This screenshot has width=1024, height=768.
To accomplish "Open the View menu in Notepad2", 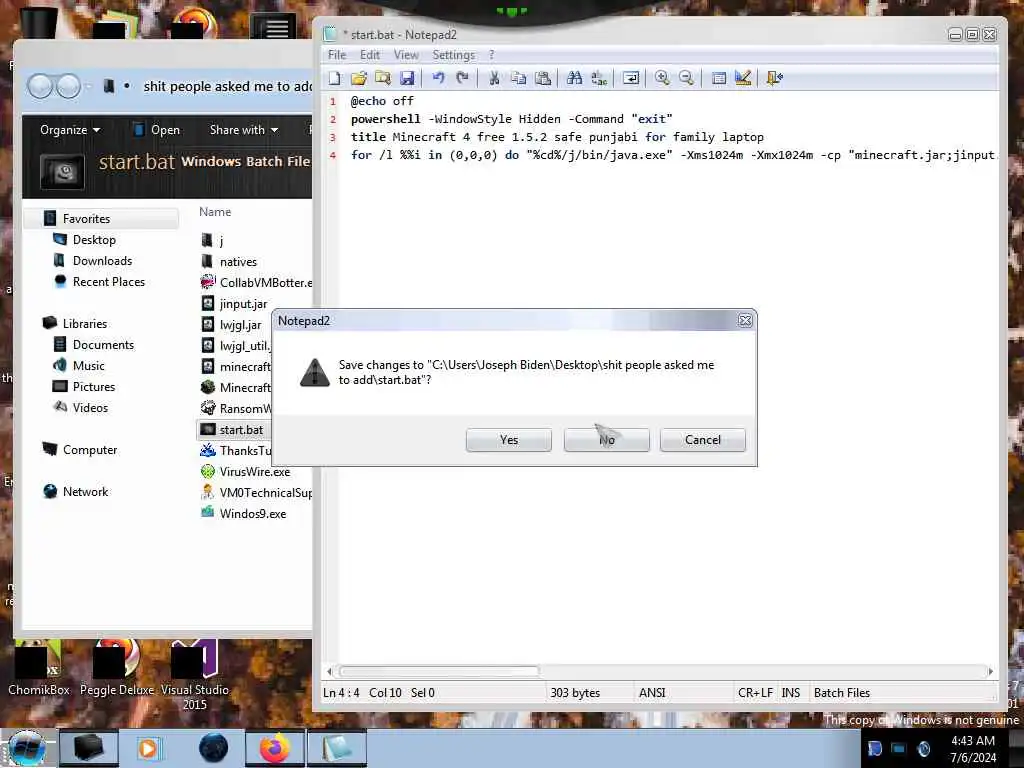I will [406, 55].
